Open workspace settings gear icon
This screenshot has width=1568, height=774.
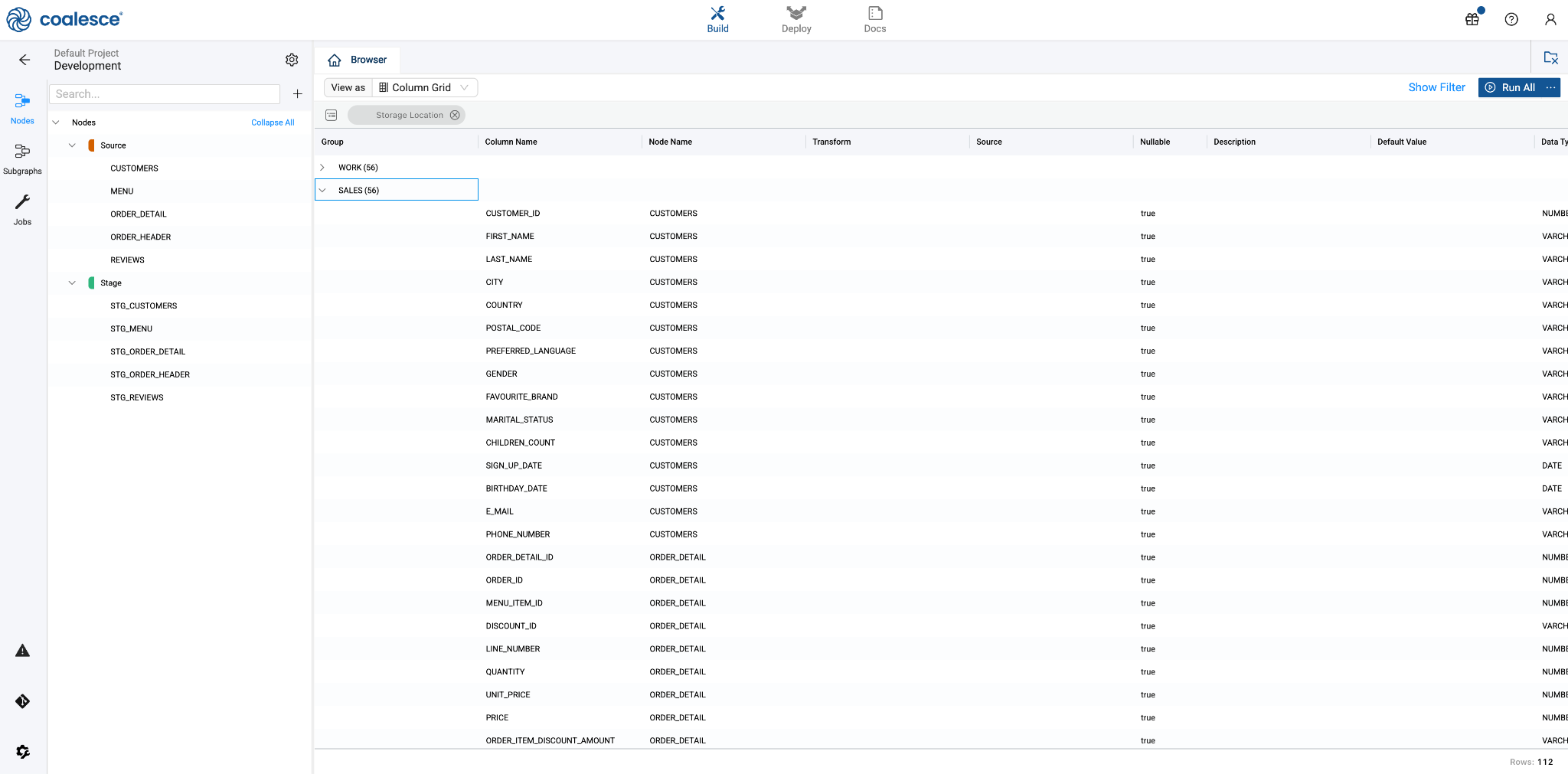click(x=292, y=60)
